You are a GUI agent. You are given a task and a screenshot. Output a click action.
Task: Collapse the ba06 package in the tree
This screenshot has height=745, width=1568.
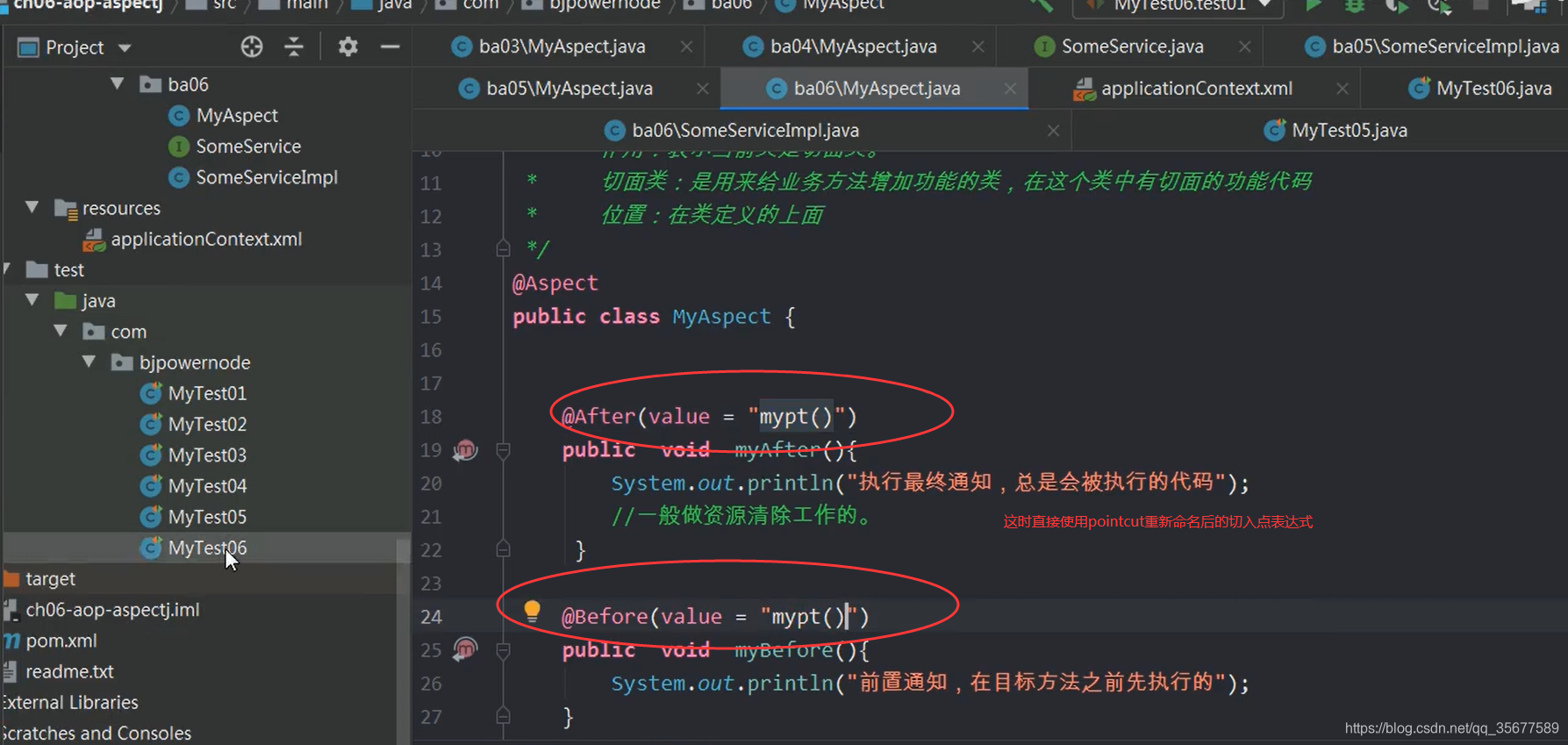coord(117,83)
